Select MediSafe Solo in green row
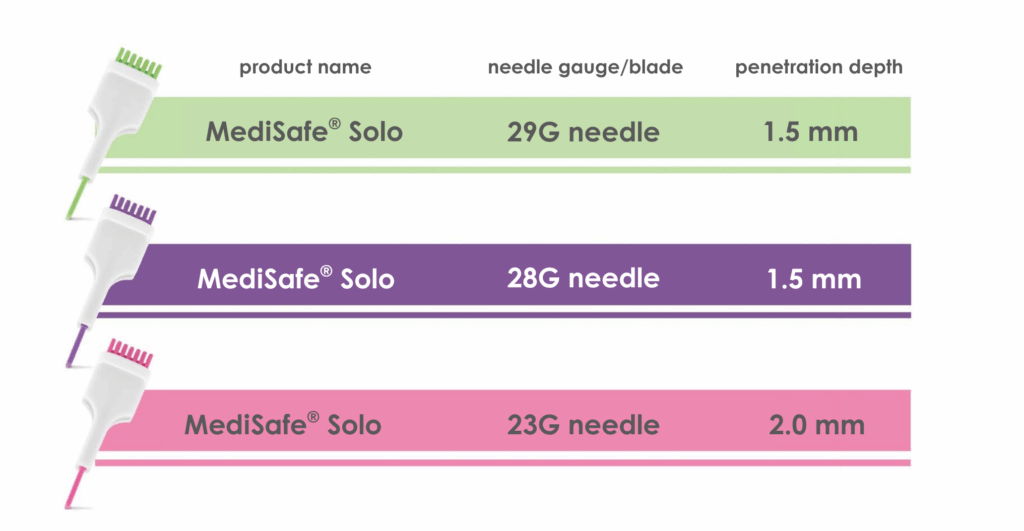 click(x=304, y=131)
